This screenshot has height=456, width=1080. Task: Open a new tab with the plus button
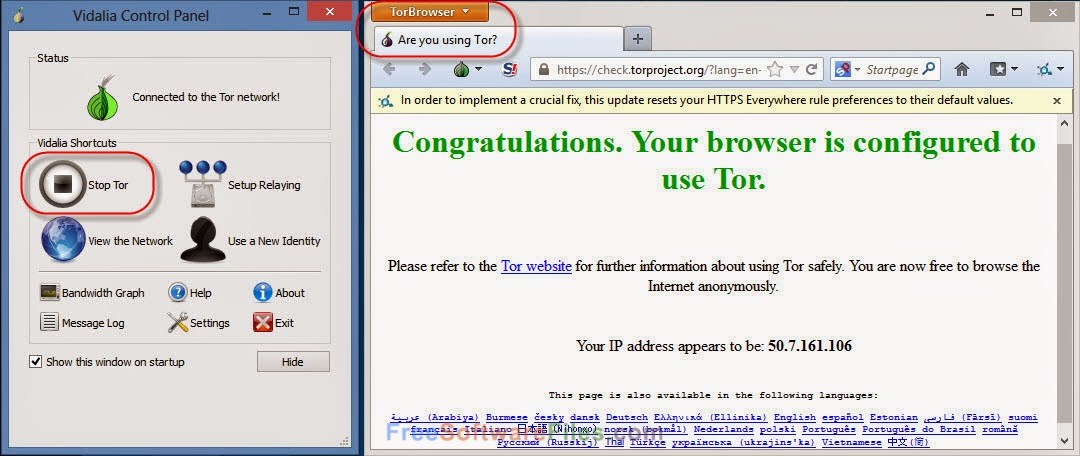click(x=638, y=39)
